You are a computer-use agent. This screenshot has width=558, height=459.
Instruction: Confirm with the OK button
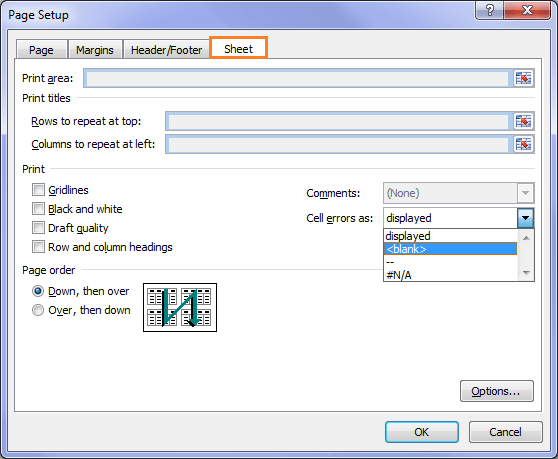(422, 432)
